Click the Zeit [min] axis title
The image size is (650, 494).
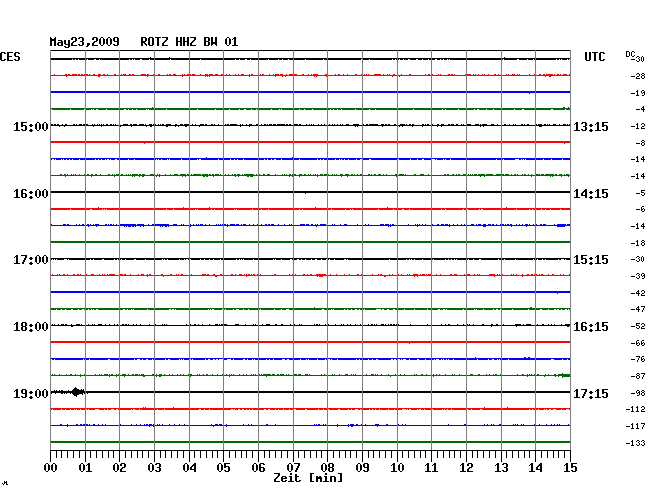coord(308,478)
